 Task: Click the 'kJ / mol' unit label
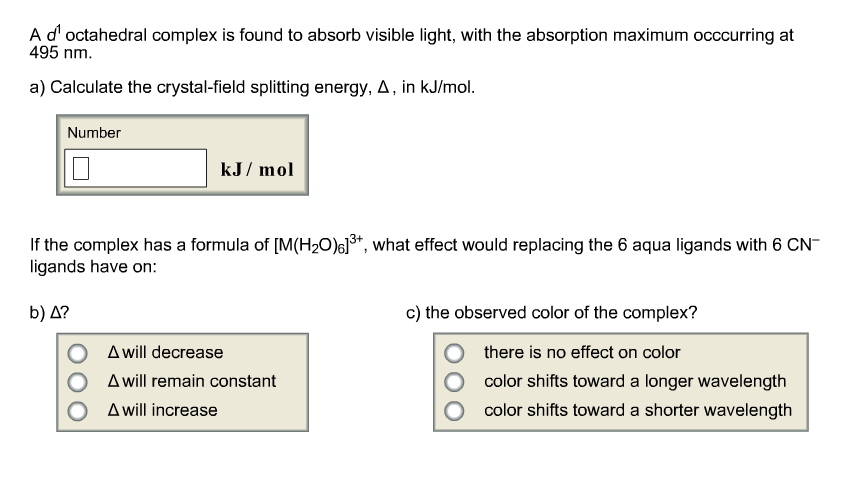(257, 168)
